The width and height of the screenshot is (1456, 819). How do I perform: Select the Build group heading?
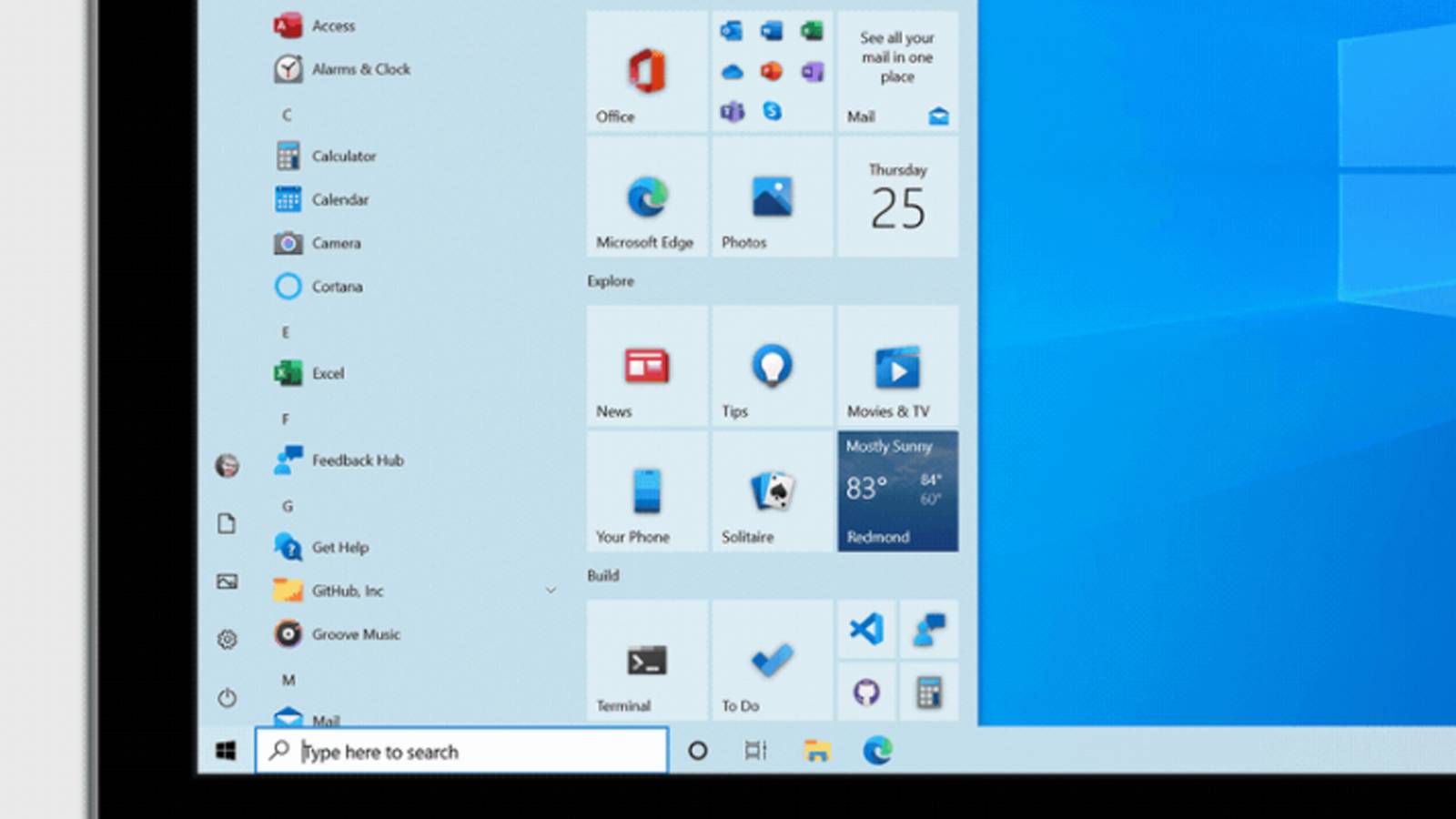(x=602, y=575)
